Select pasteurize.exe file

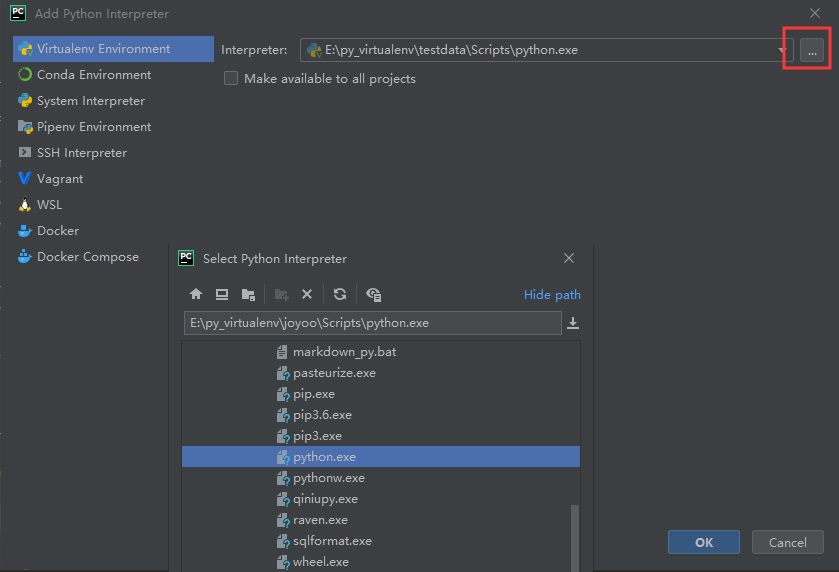(x=380, y=373)
